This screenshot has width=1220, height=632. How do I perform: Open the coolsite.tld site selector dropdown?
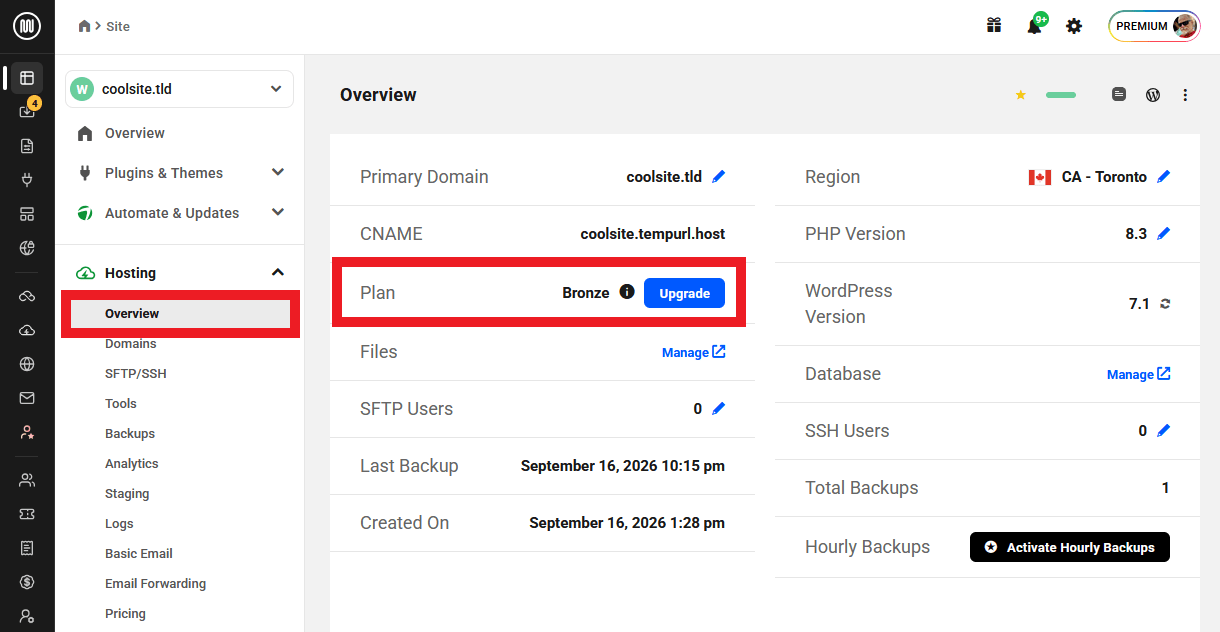coord(180,89)
